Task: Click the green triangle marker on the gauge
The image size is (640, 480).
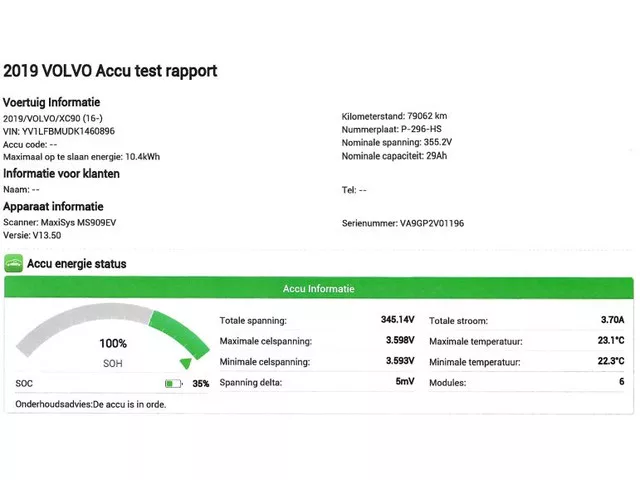Action: [x=185, y=364]
